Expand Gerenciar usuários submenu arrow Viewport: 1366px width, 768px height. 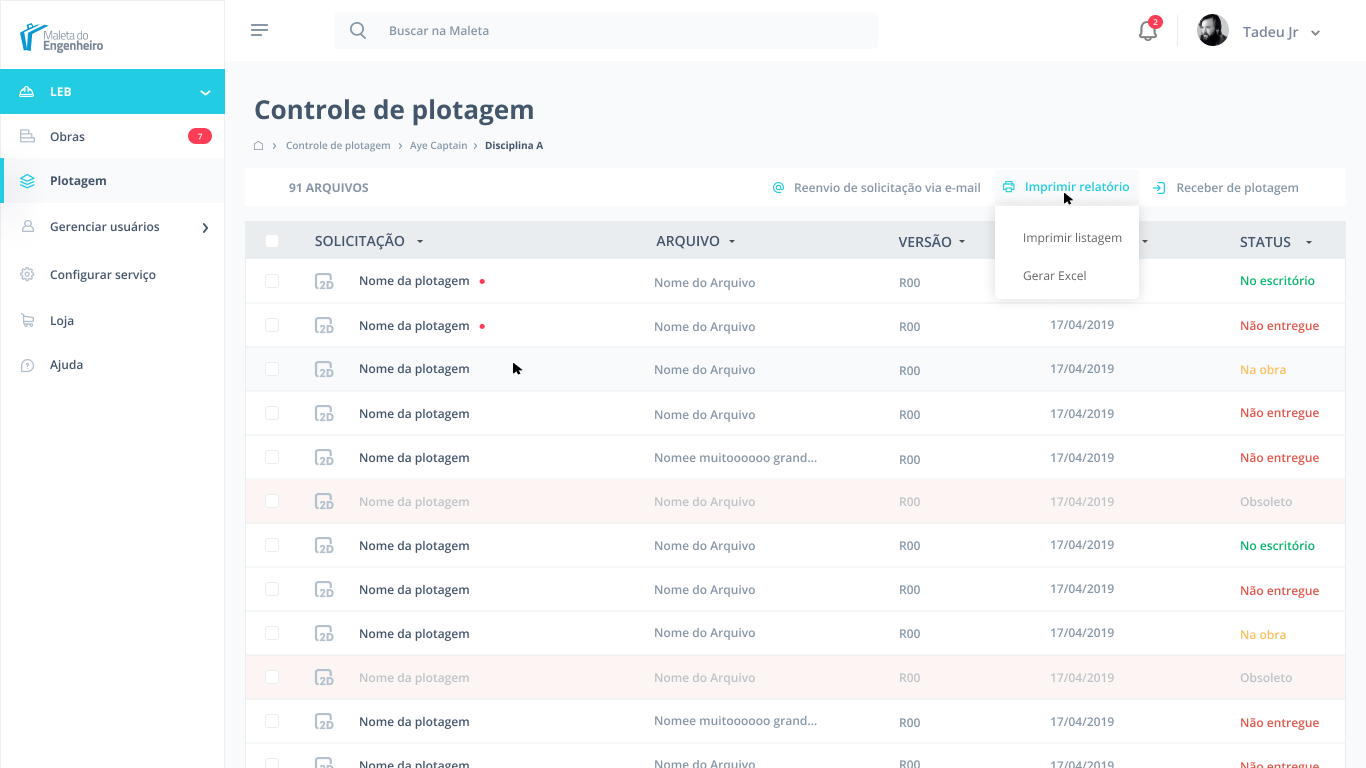205,228
